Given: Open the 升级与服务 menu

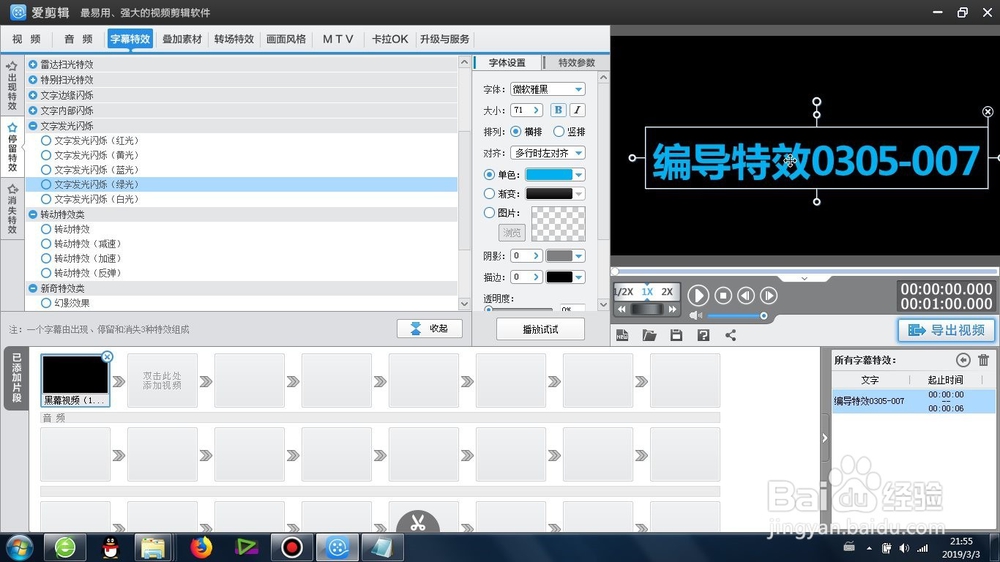Looking at the screenshot, I should (x=445, y=39).
